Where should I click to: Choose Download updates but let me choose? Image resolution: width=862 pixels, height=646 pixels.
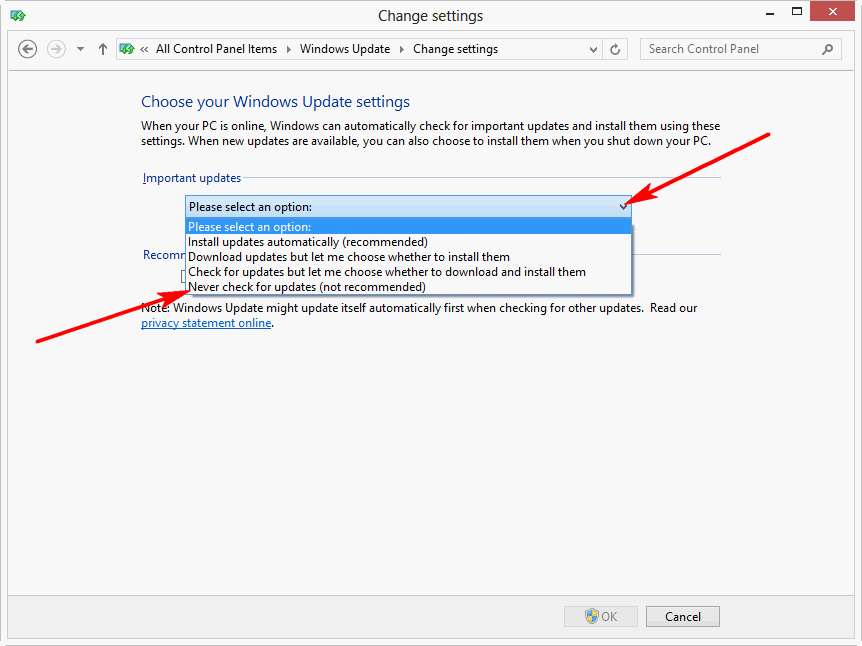pyautogui.click(x=408, y=257)
